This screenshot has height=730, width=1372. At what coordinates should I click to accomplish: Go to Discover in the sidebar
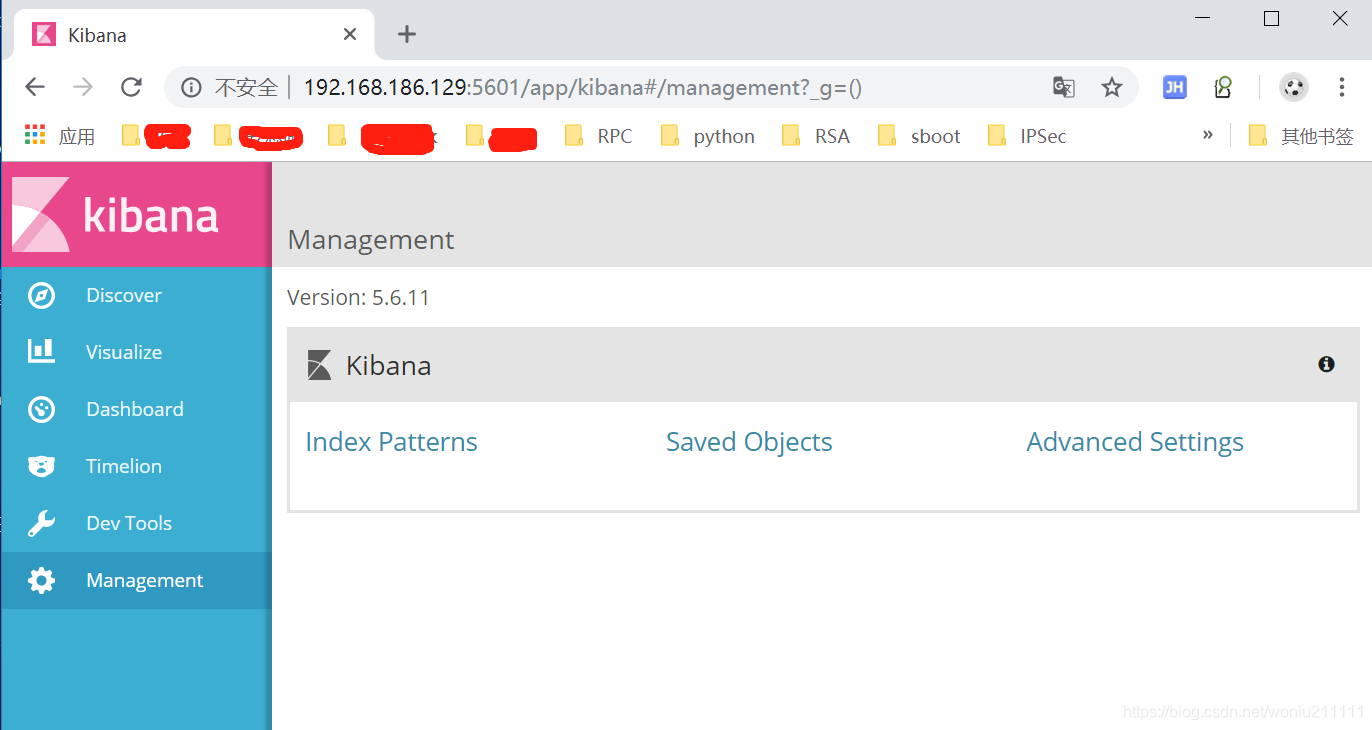(136, 295)
